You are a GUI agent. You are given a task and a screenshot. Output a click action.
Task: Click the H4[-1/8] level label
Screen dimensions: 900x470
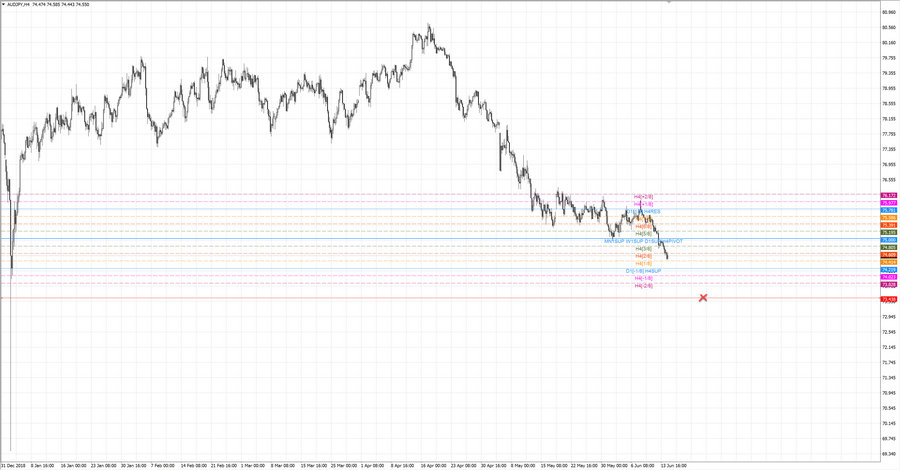pos(643,278)
